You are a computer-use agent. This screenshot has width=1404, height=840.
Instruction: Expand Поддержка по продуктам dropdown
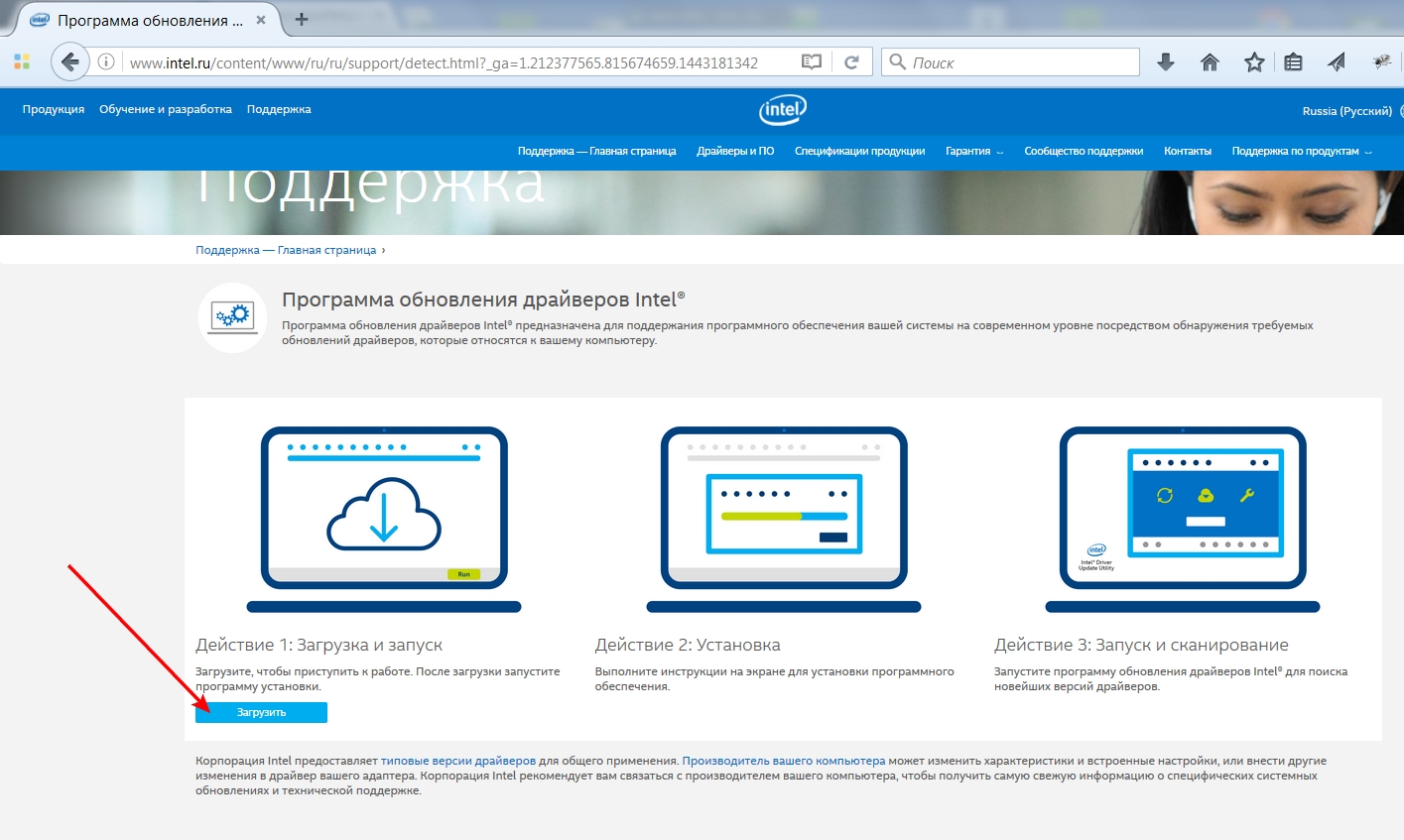tap(1301, 151)
